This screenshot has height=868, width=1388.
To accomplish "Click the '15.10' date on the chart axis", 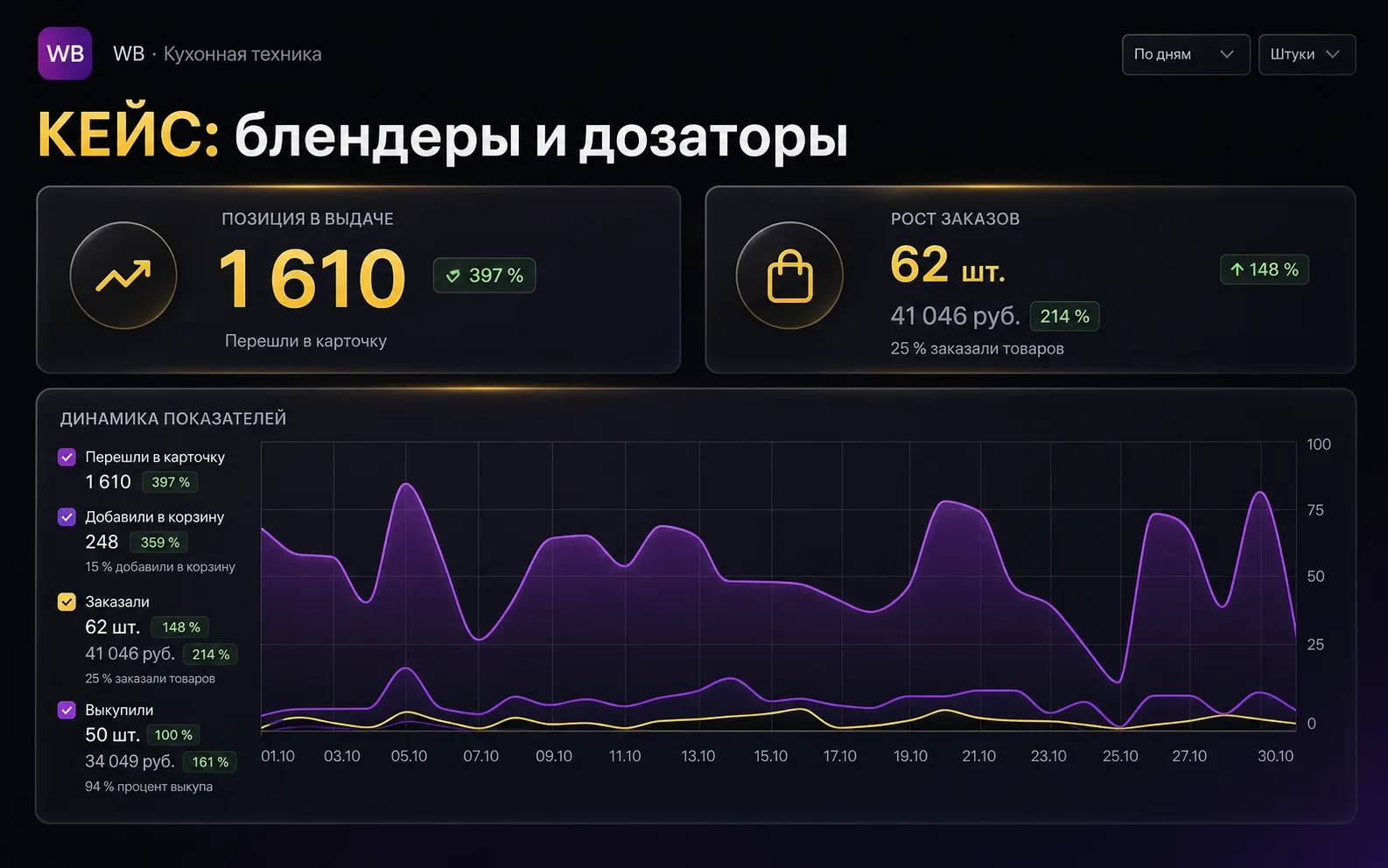I will click(770, 756).
